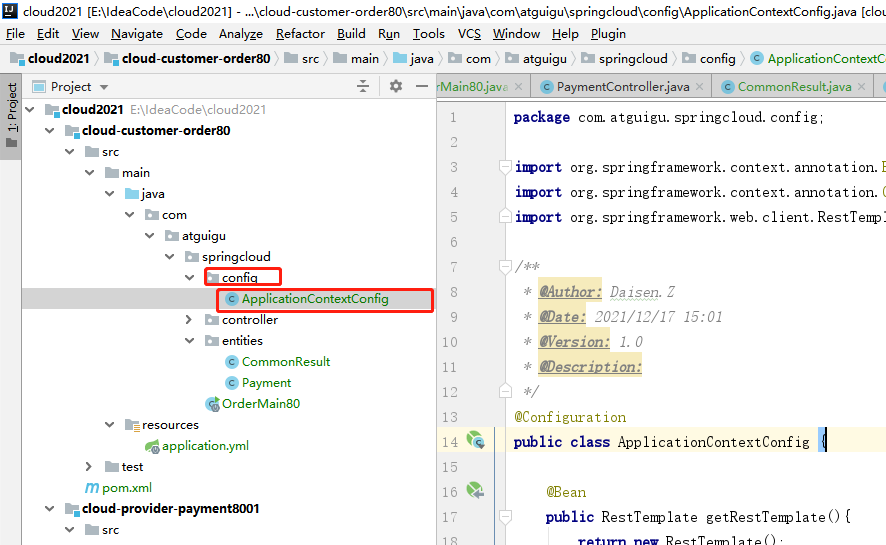
Task: Toggle the 1: Project tool window button
Action: coord(11,116)
